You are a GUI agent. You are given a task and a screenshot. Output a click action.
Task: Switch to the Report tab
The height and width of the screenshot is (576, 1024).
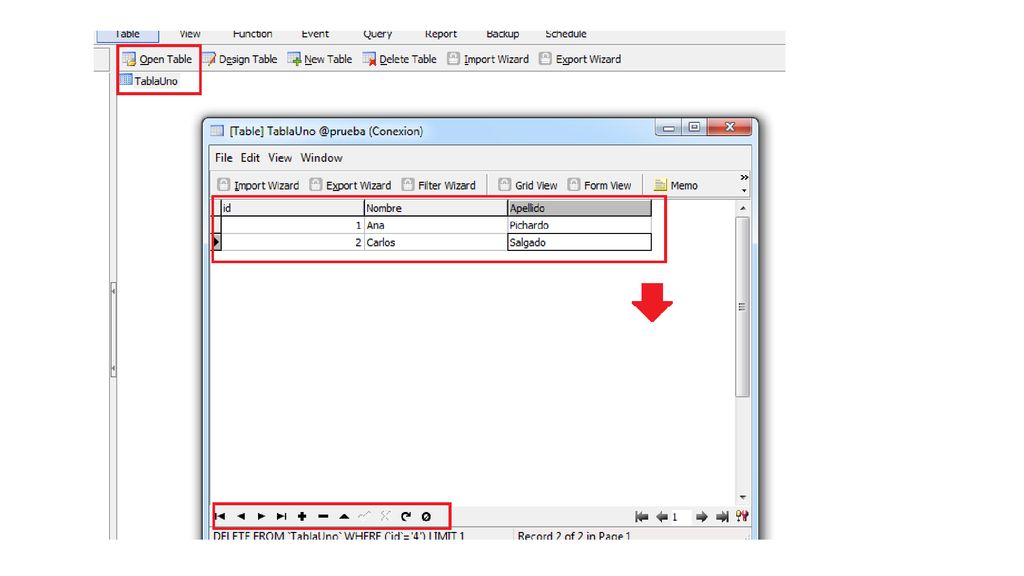441,35
